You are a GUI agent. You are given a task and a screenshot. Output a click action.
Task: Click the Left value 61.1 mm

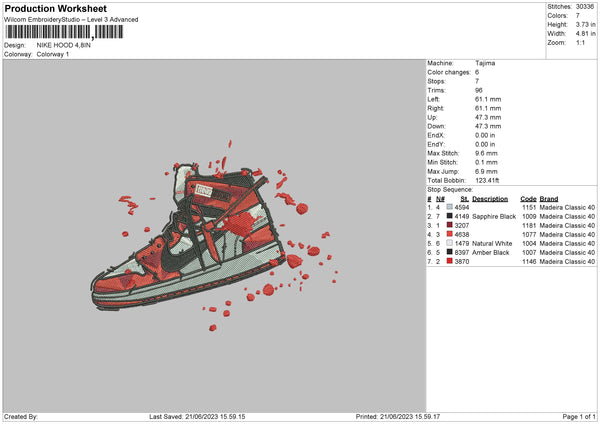(x=488, y=99)
